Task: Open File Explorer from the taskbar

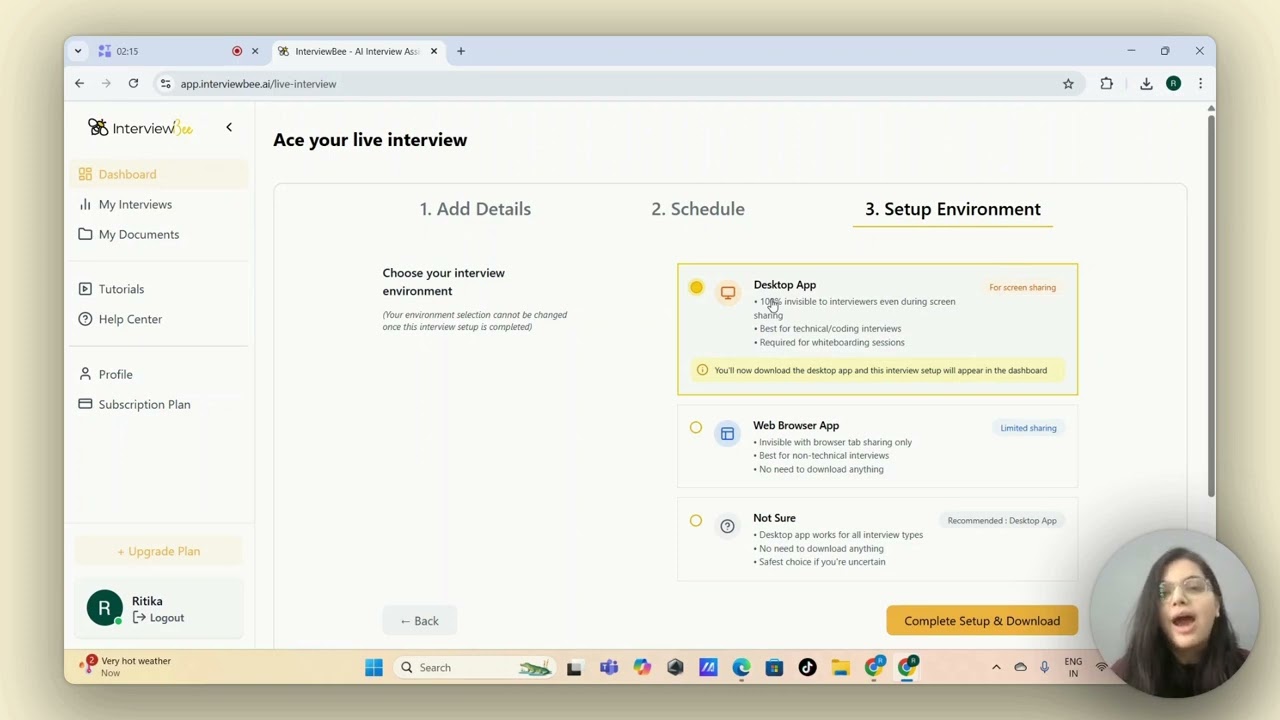Action: 840,667
